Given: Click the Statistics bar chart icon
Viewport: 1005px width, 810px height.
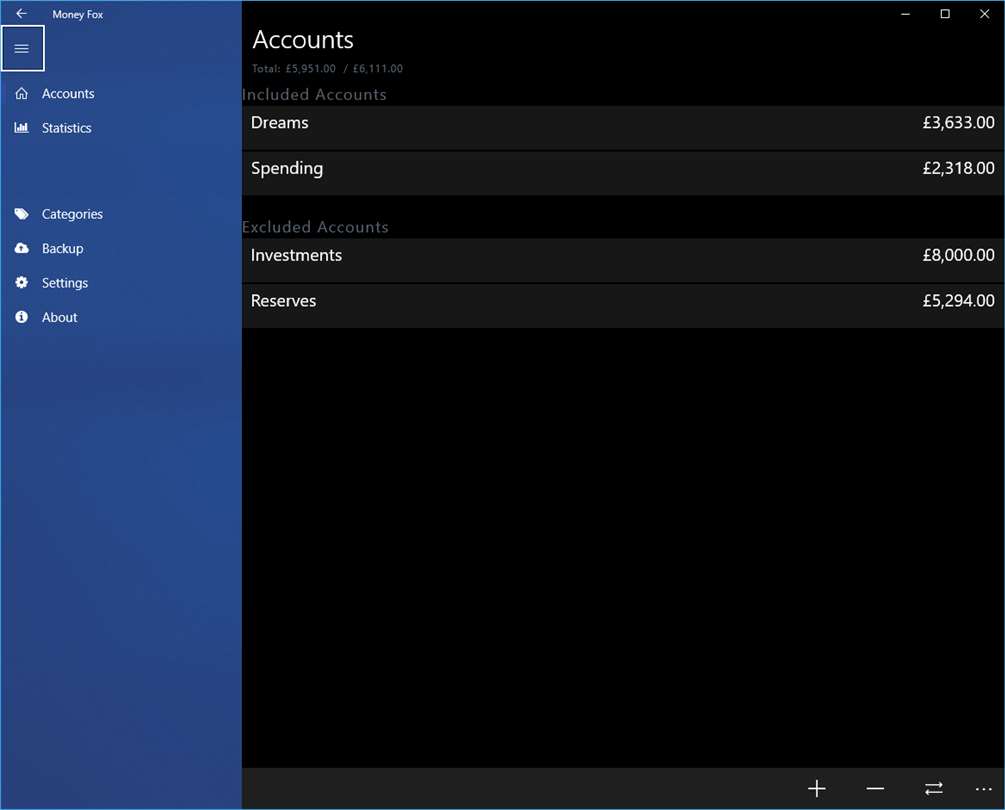Looking at the screenshot, I should [x=21, y=128].
